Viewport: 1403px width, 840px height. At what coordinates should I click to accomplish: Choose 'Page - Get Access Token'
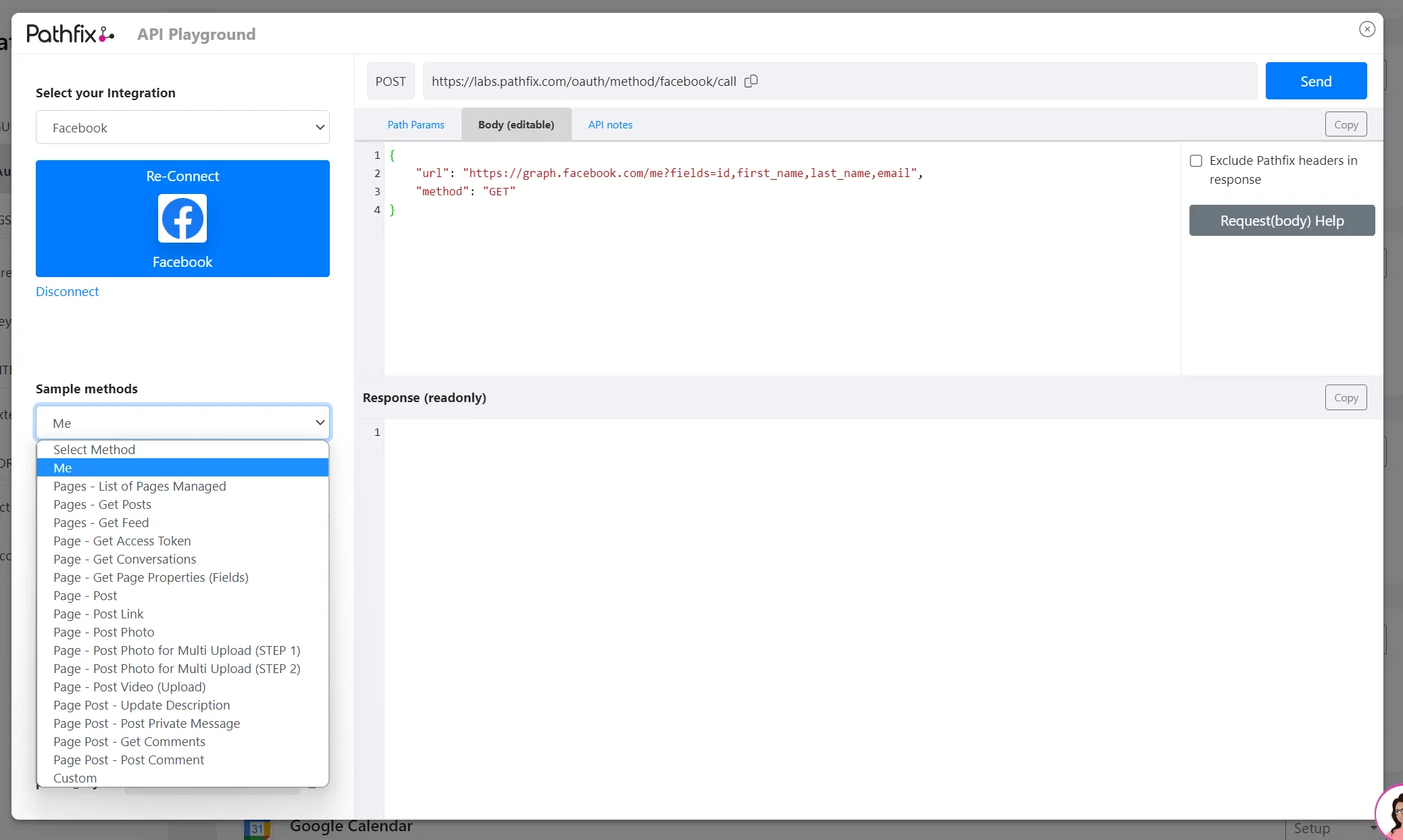(182, 541)
